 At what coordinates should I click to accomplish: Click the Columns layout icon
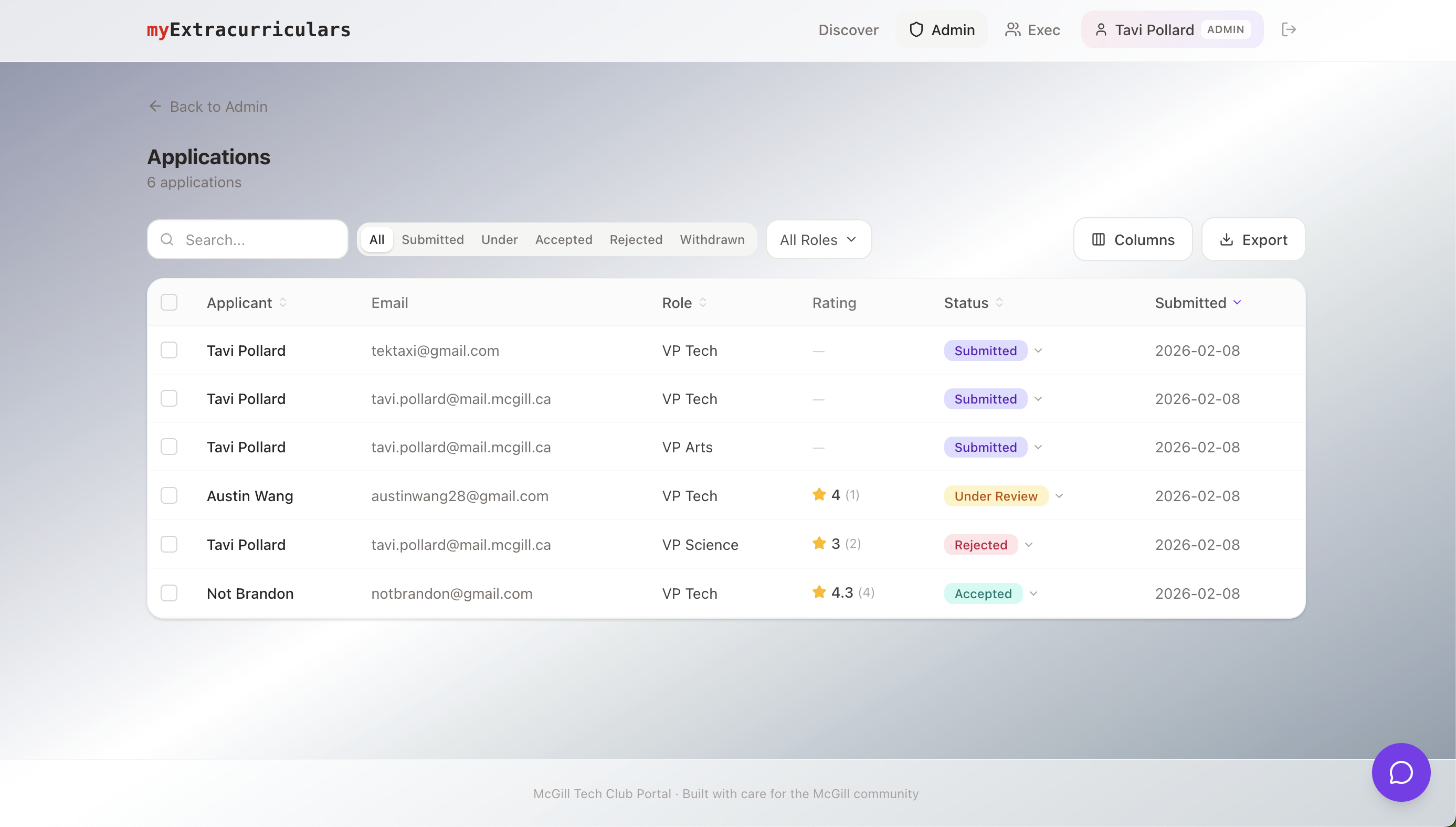(x=1098, y=240)
